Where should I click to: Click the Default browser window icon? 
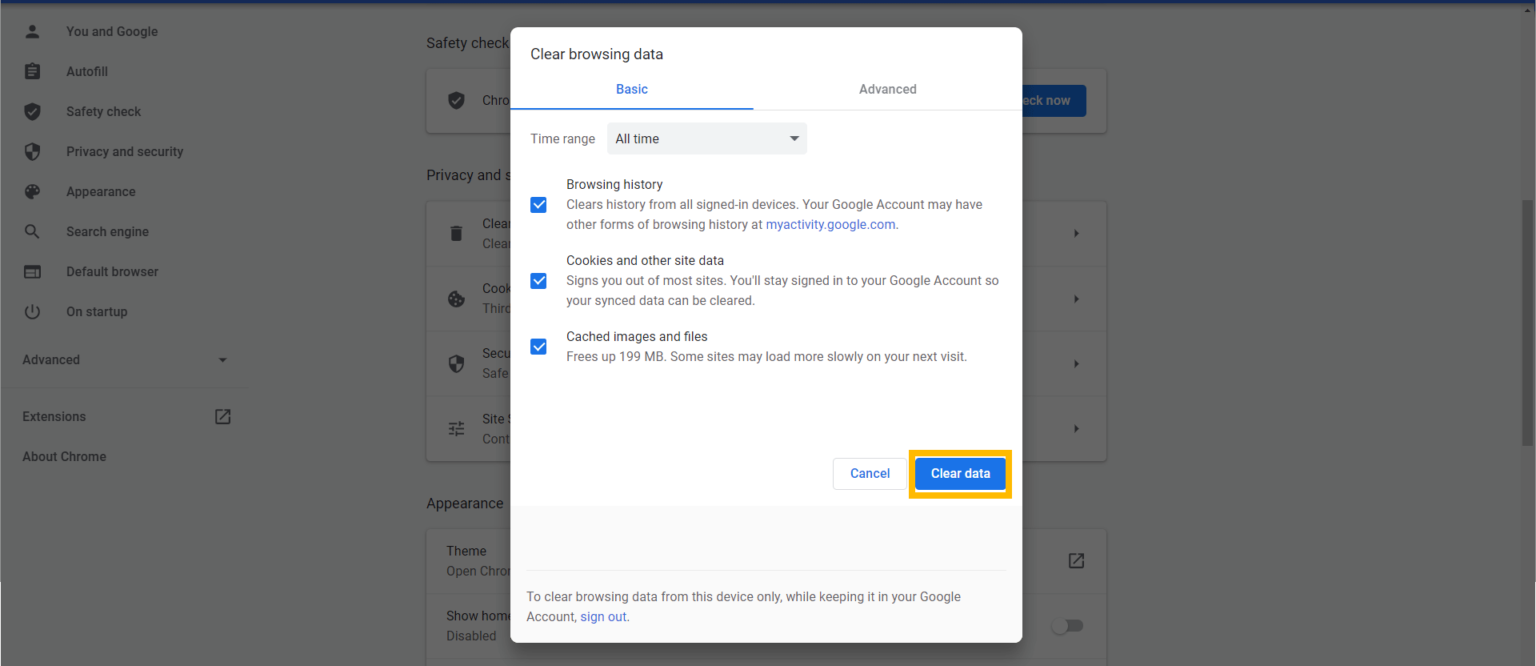tap(32, 271)
